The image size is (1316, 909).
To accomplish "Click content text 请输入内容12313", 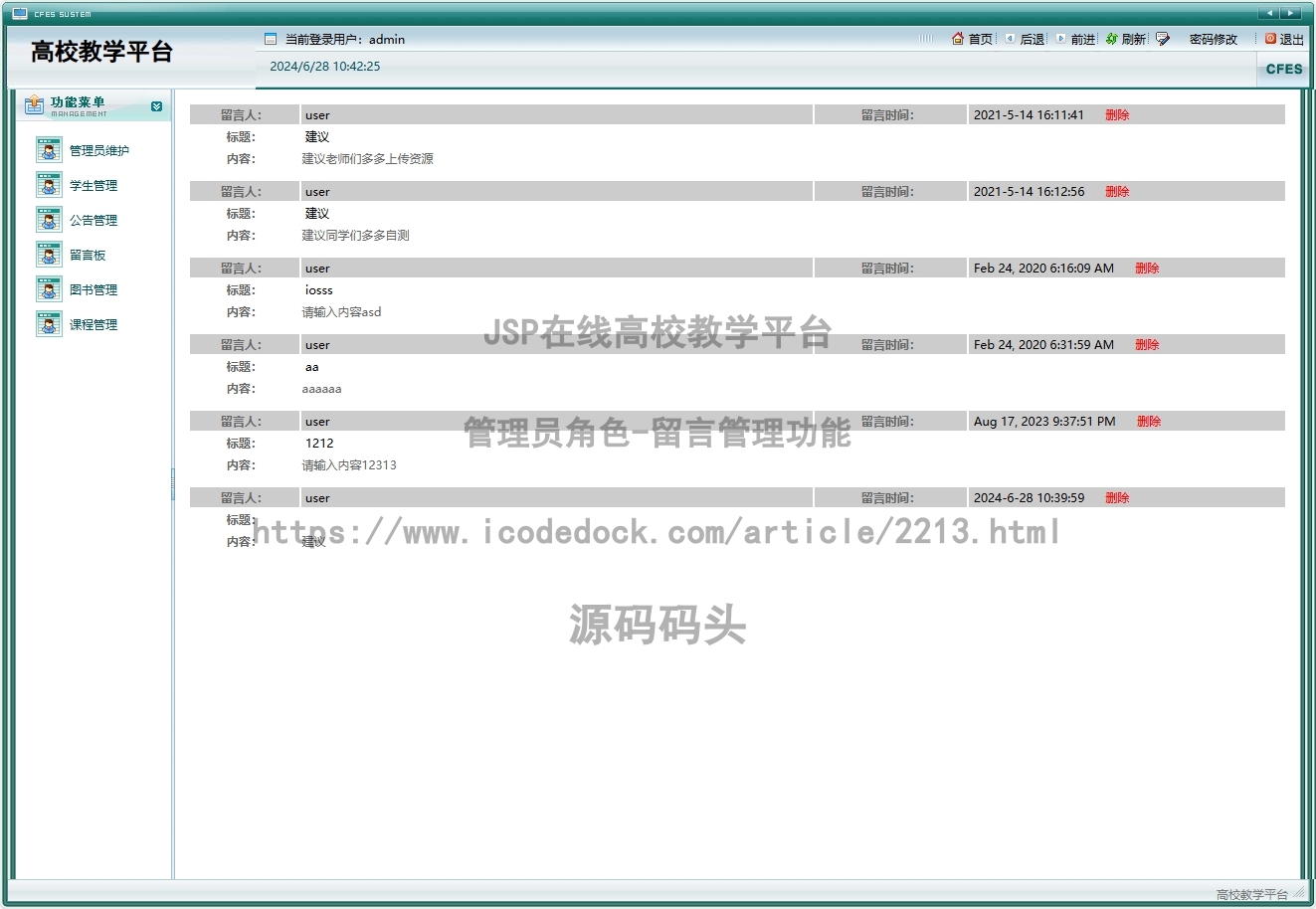I will pyautogui.click(x=349, y=465).
